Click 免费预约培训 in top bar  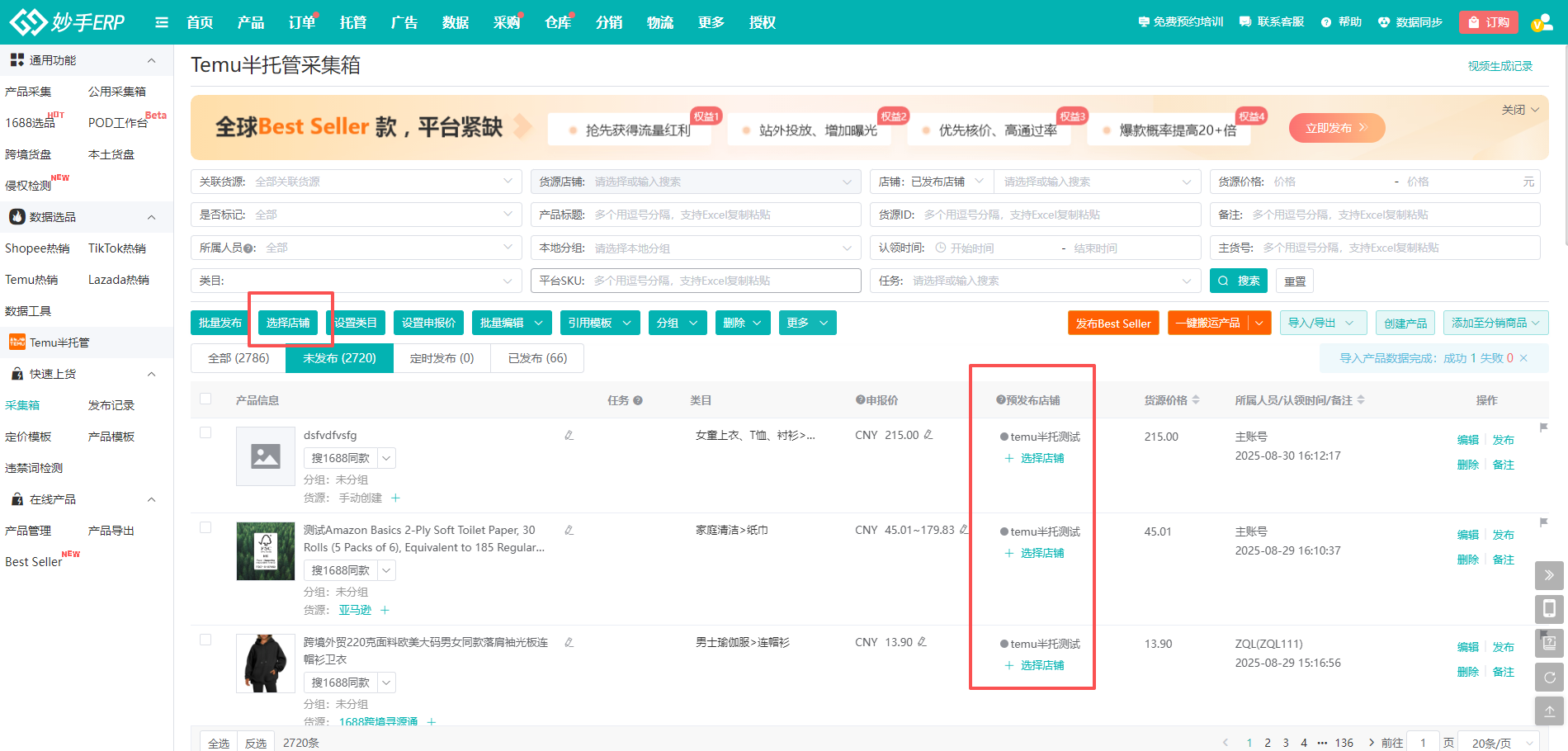[1180, 22]
